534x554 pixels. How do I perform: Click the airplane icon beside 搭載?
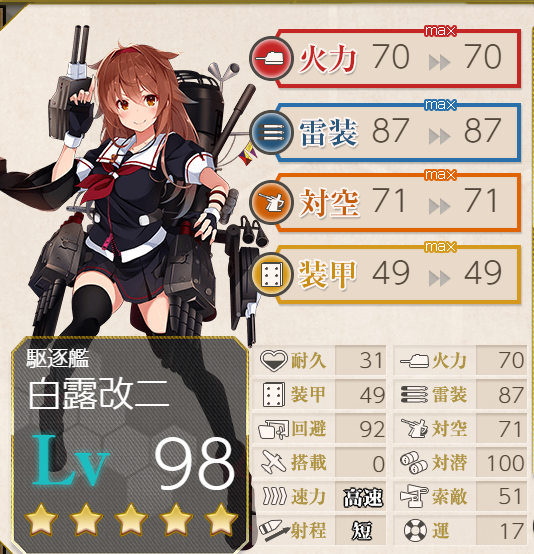tap(274, 462)
